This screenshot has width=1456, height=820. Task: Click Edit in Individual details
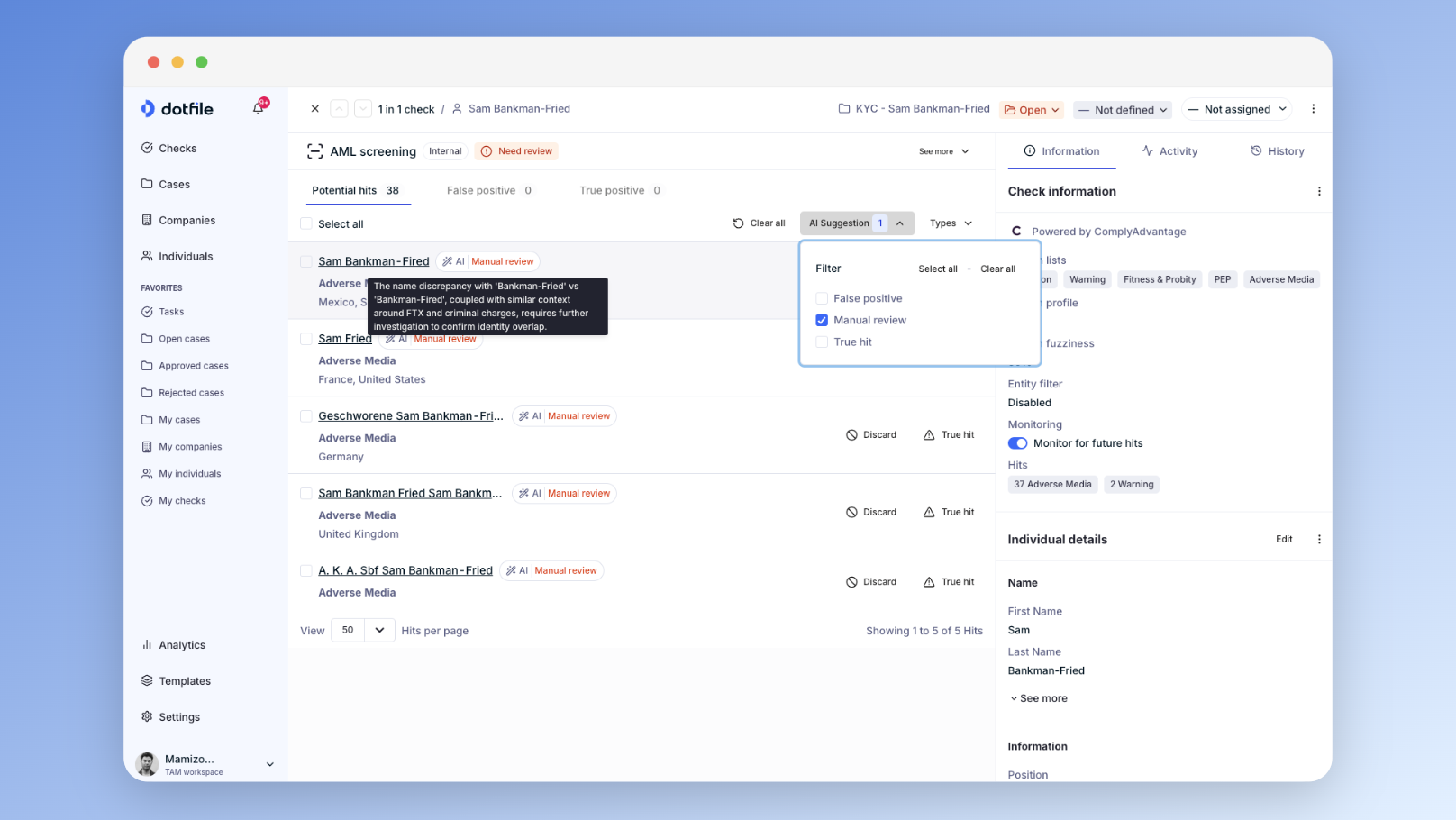[1285, 540]
